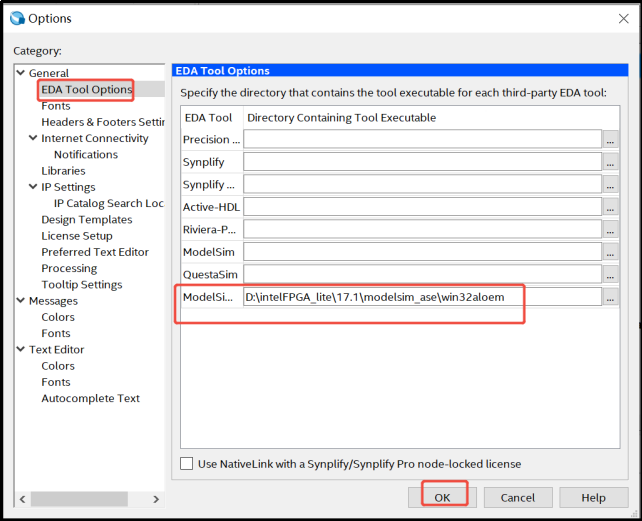Collapse IP Settings node
The height and width of the screenshot is (521, 642).
pos(33,186)
